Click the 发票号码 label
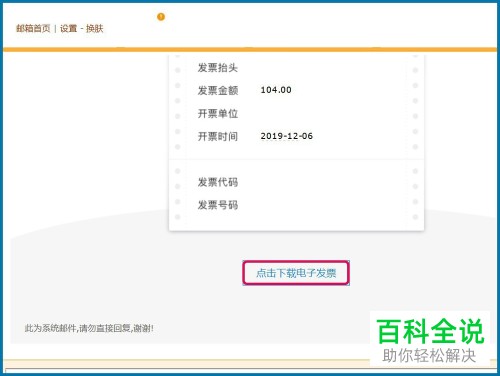Image resolution: width=500 pixels, height=376 pixels. [x=218, y=205]
